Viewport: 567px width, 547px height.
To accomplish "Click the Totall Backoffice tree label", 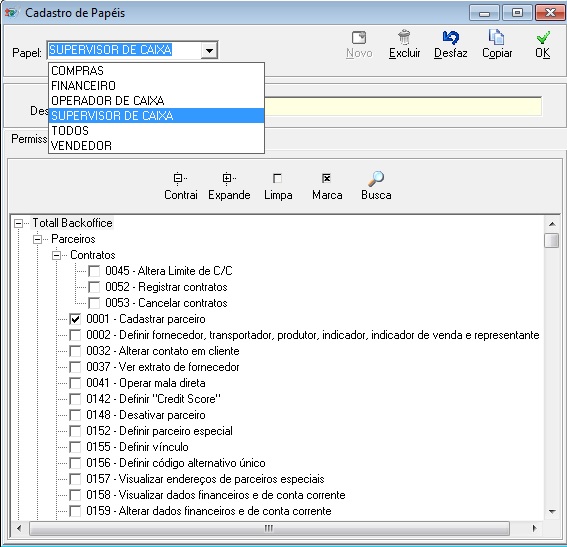I will click(72, 223).
